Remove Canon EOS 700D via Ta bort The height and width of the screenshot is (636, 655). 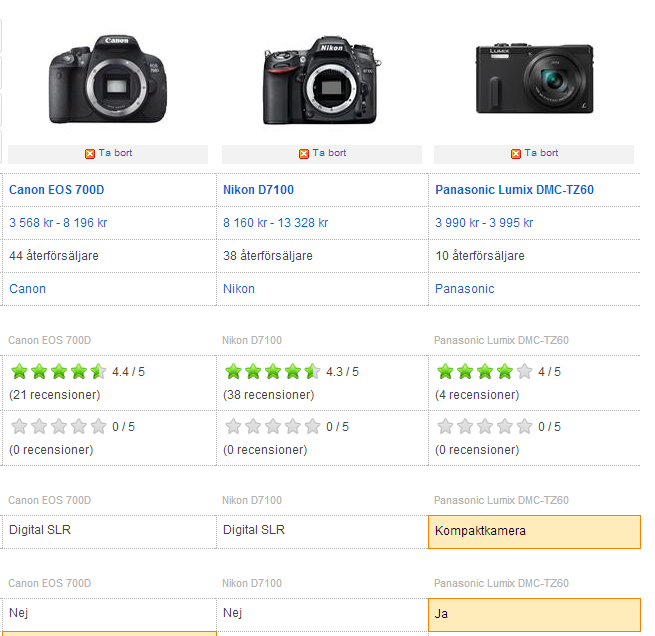pyautogui.click(x=115, y=153)
